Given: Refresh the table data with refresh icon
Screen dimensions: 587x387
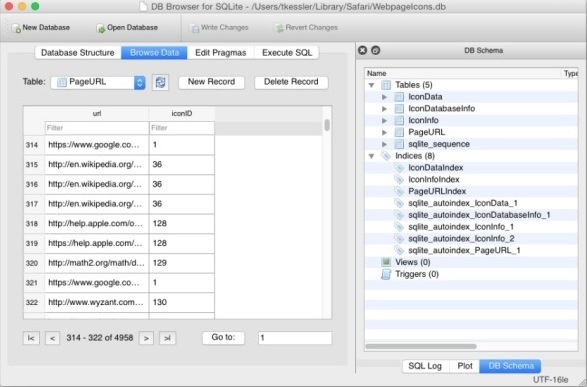Looking at the screenshot, I should tap(161, 82).
